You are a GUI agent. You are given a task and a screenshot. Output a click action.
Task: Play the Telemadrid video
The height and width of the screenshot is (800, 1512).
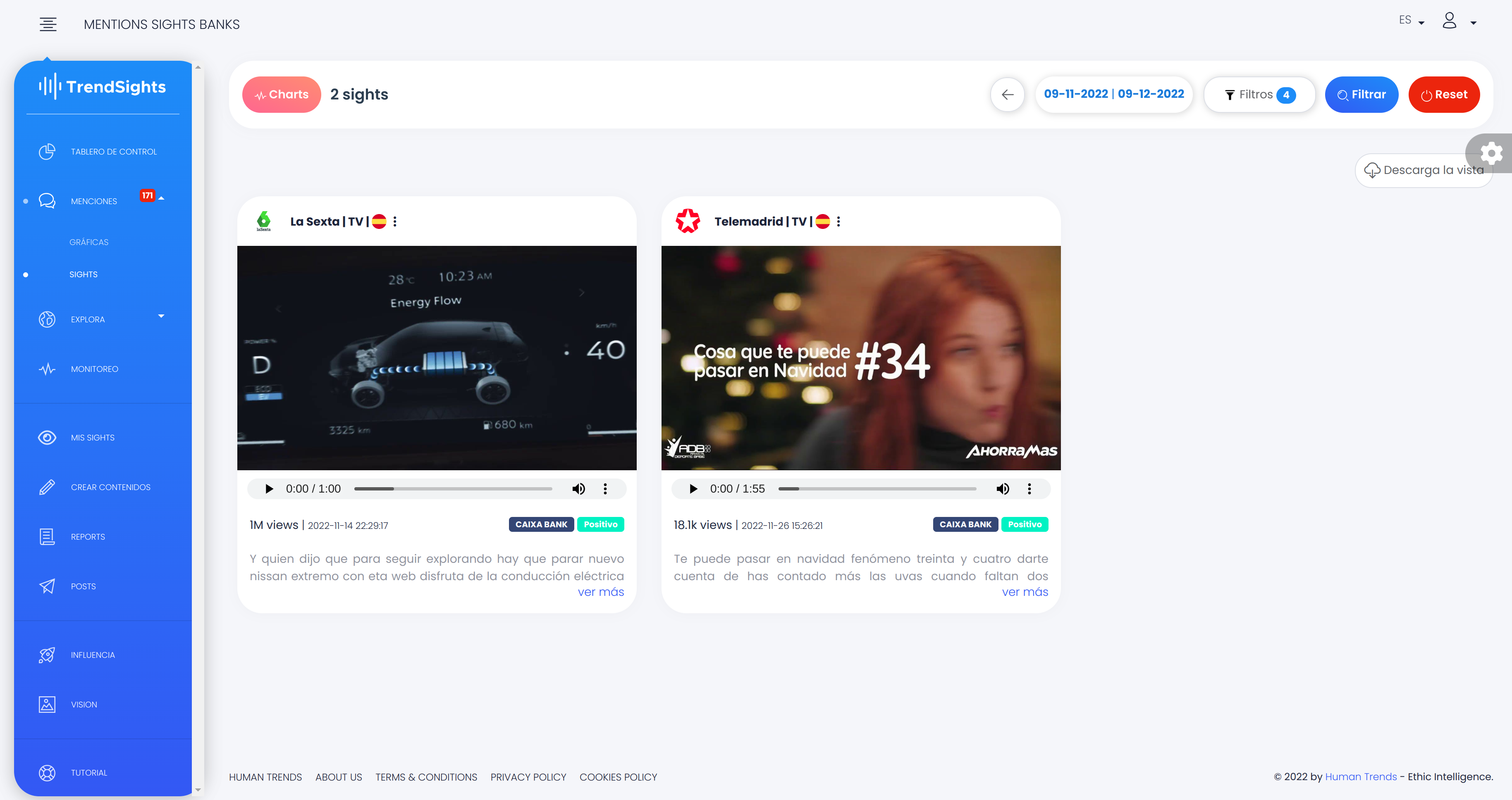click(693, 489)
